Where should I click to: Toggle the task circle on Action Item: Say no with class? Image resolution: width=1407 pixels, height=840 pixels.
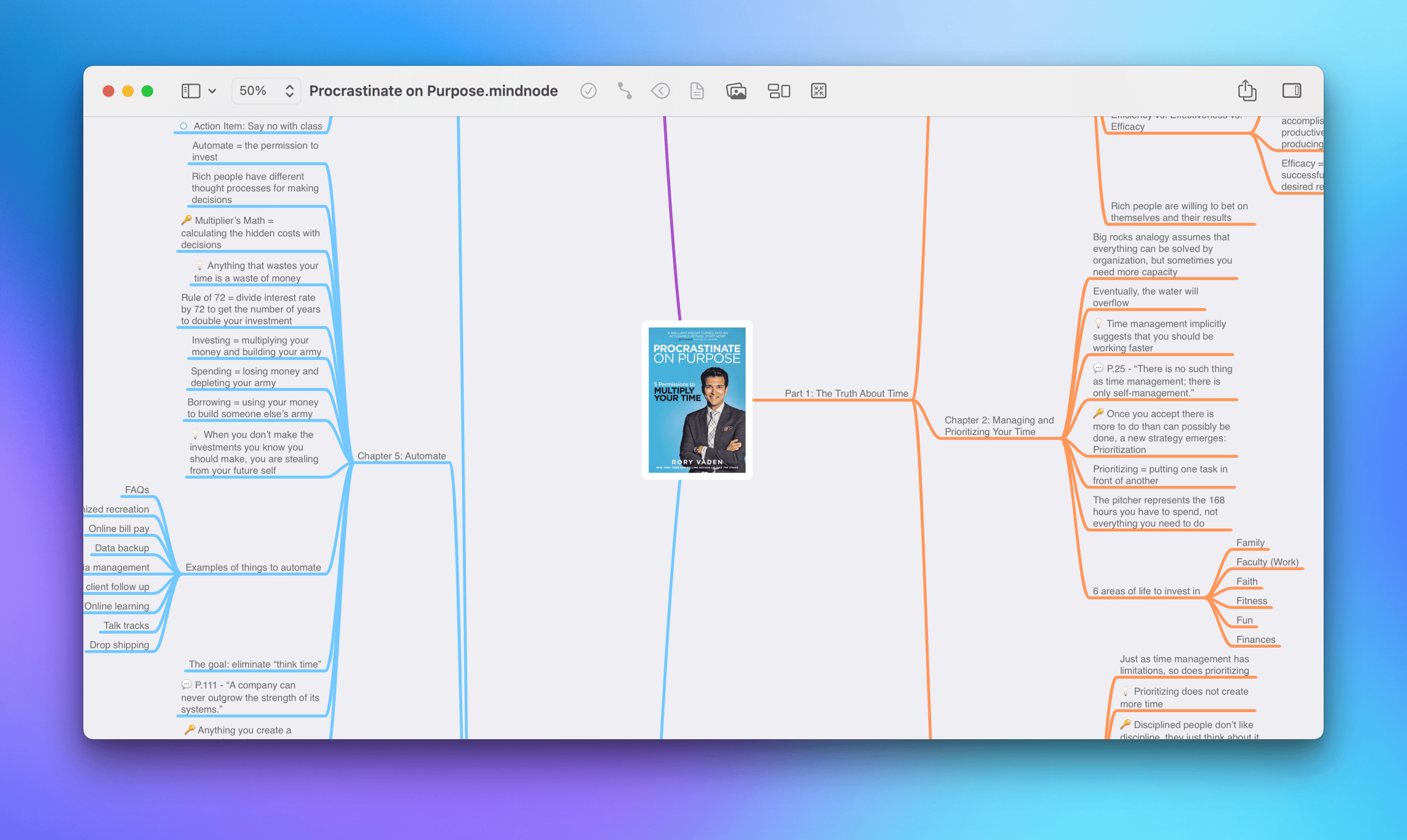(x=183, y=126)
